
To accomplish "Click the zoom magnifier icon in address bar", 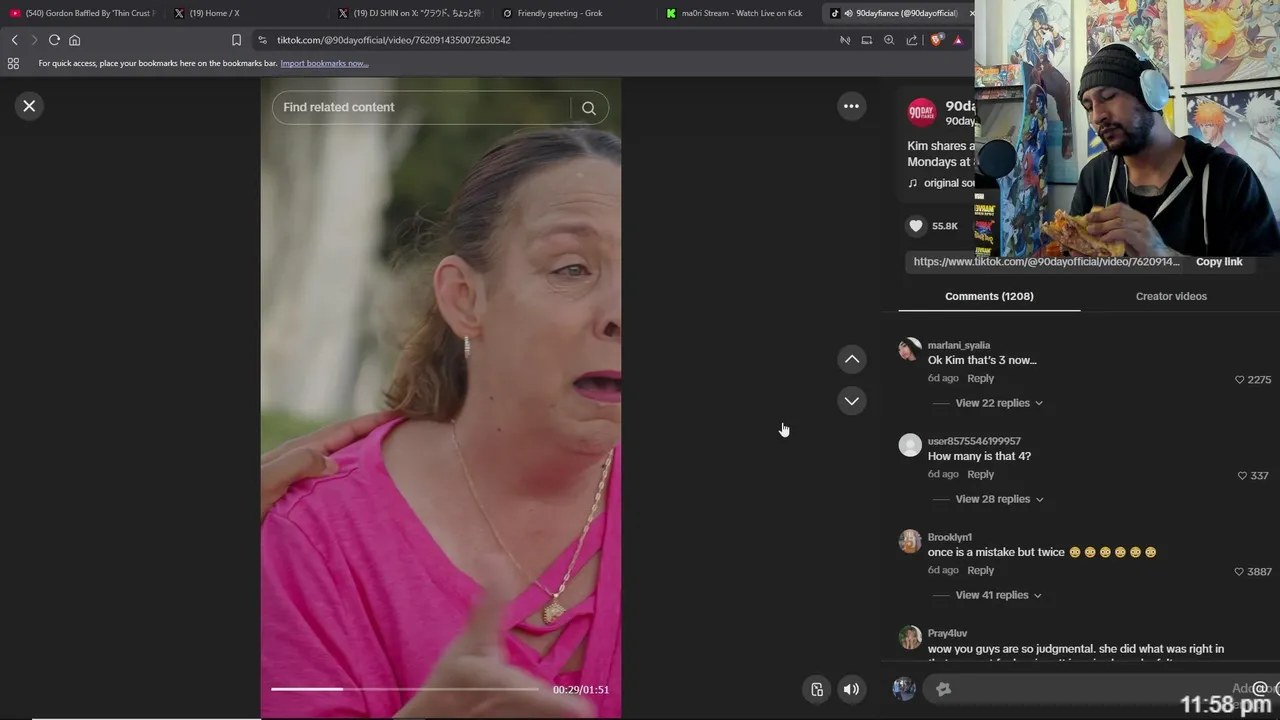I will pos(889,40).
